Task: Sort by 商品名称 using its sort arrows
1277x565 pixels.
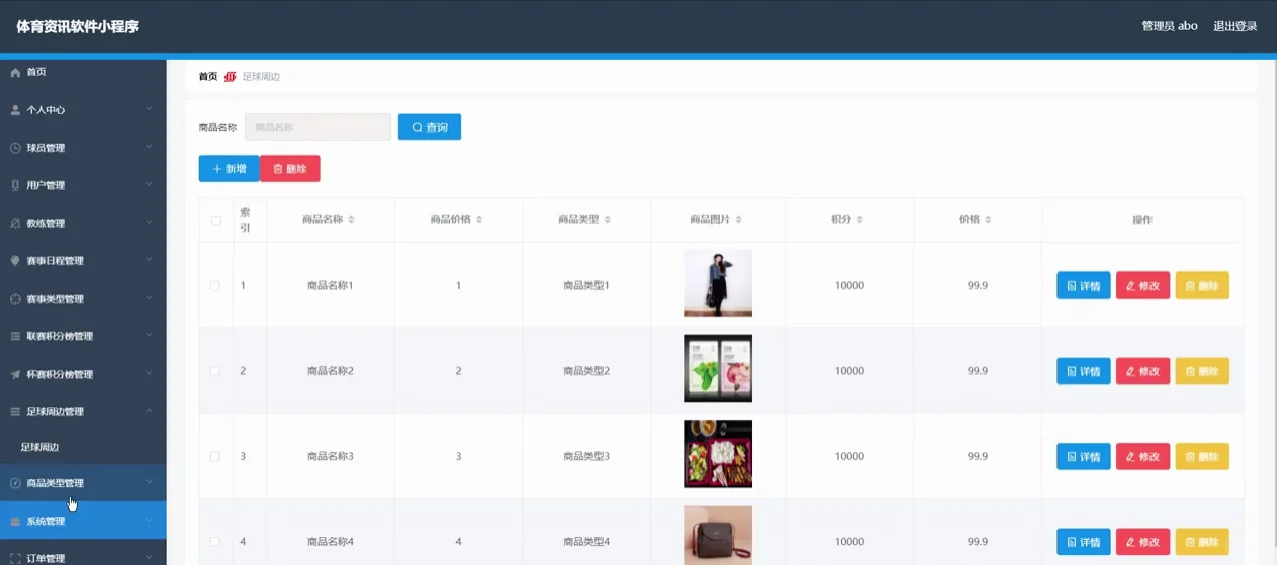Action: pos(351,219)
